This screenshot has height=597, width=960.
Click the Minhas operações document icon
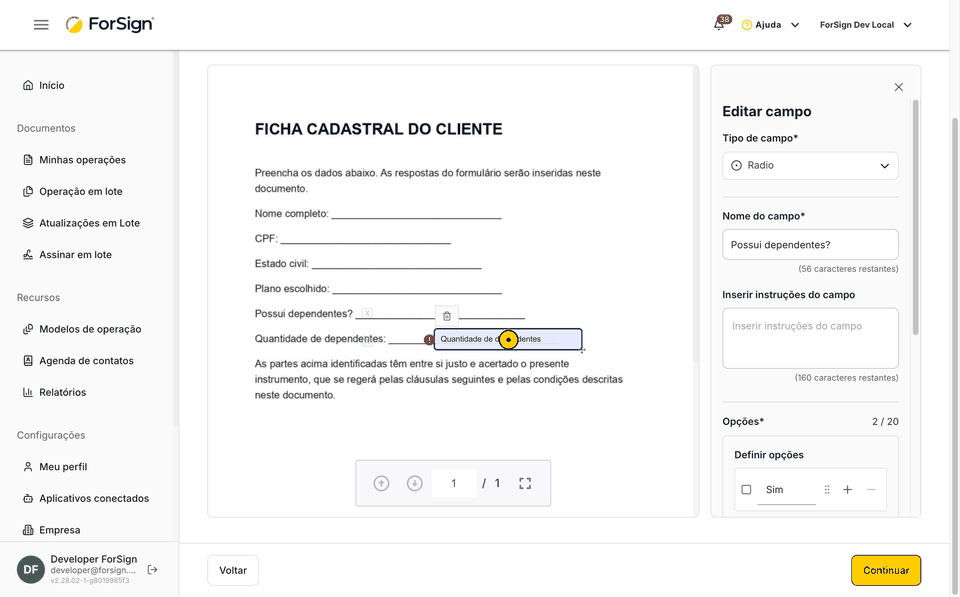click(28, 160)
